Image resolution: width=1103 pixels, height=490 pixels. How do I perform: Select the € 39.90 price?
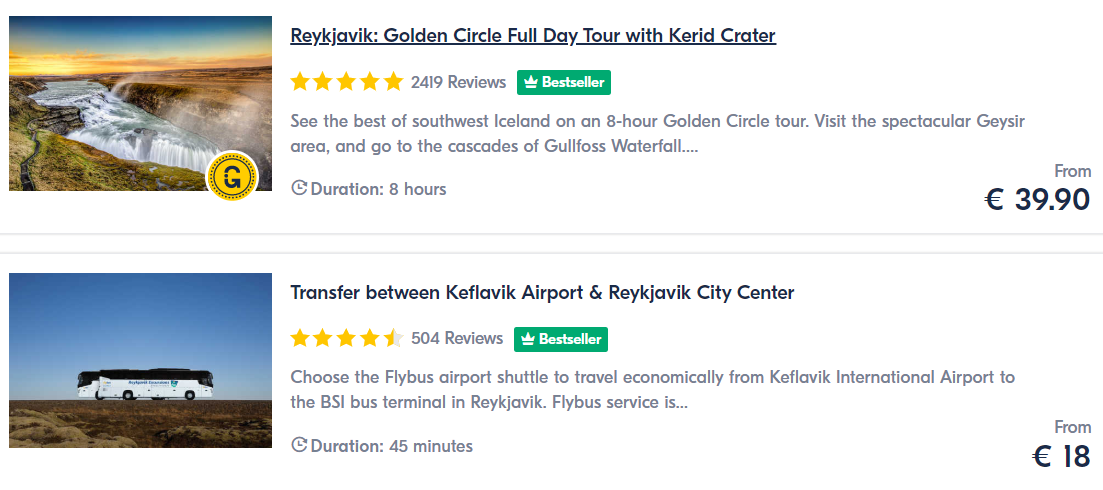point(1037,200)
